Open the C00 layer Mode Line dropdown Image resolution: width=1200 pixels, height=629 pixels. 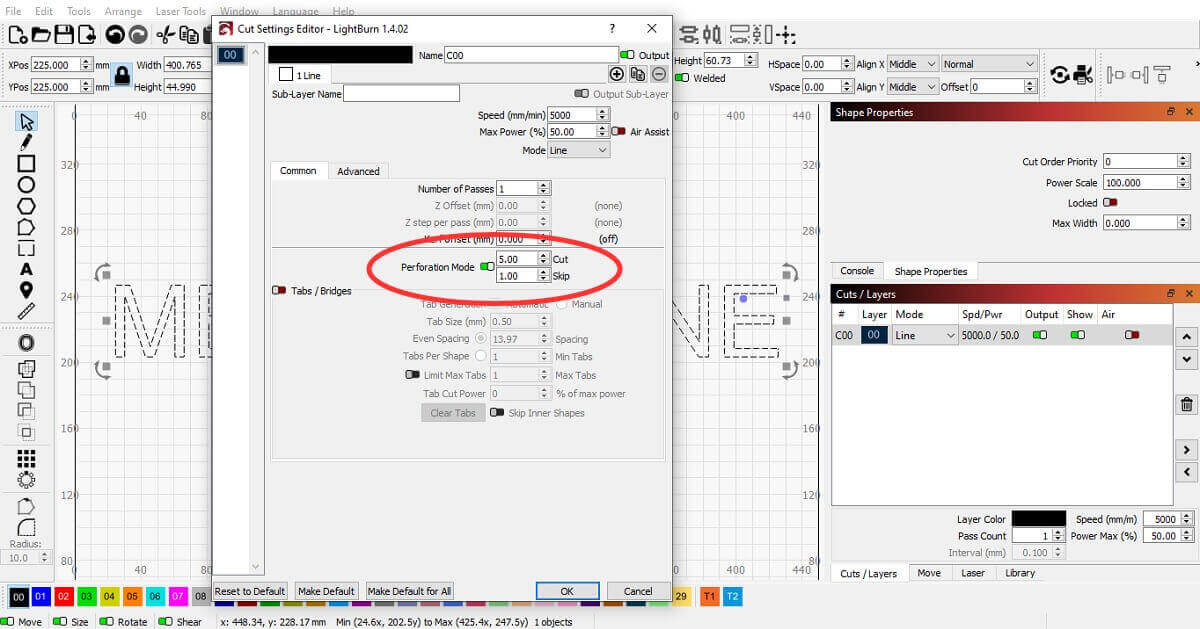925,336
